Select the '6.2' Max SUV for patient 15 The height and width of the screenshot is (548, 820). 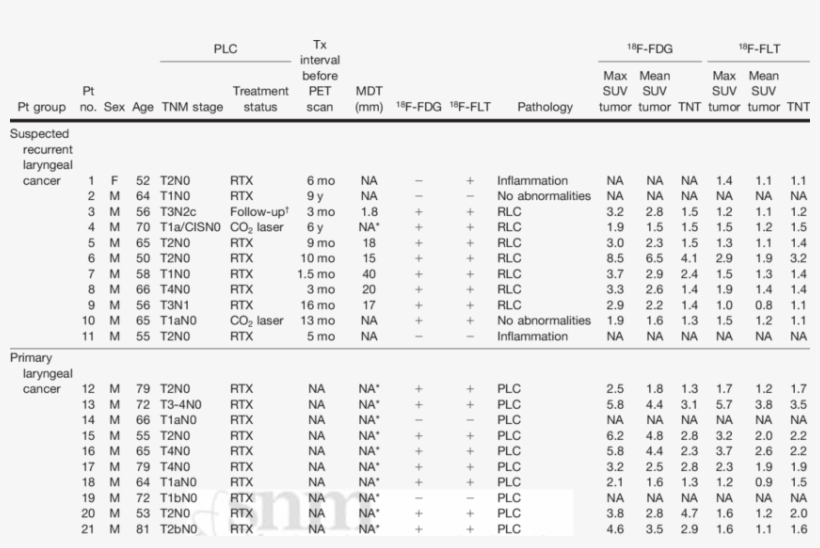tap(614, 436)
